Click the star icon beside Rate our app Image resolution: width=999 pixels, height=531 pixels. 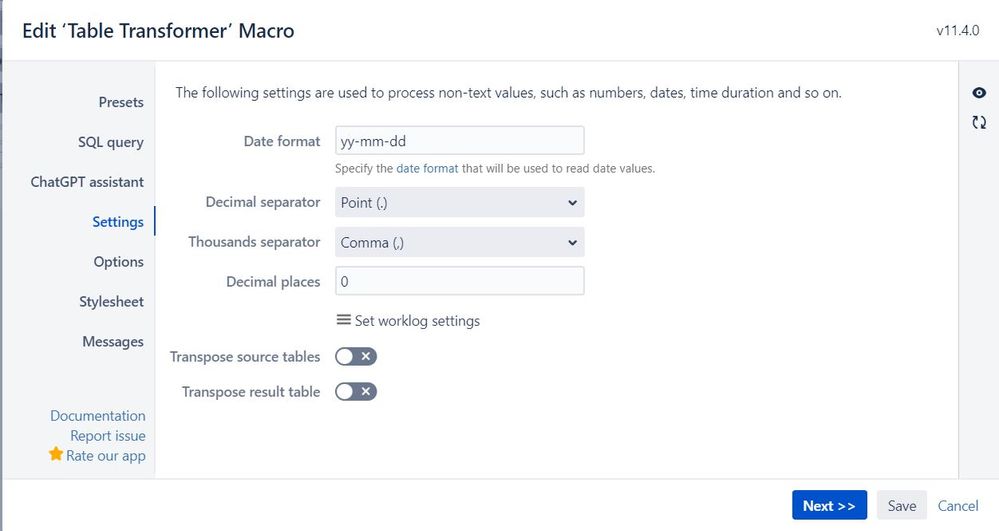(56, 454)
